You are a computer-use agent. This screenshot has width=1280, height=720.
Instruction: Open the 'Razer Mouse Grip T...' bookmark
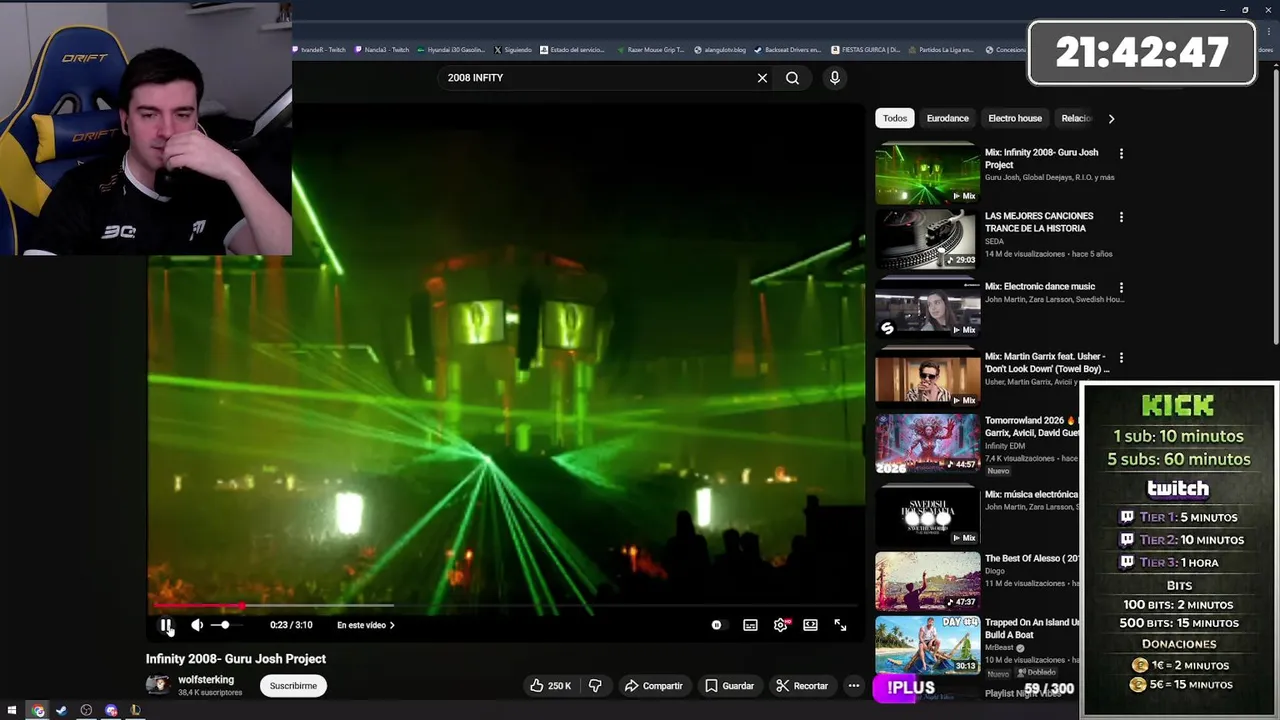651,50
